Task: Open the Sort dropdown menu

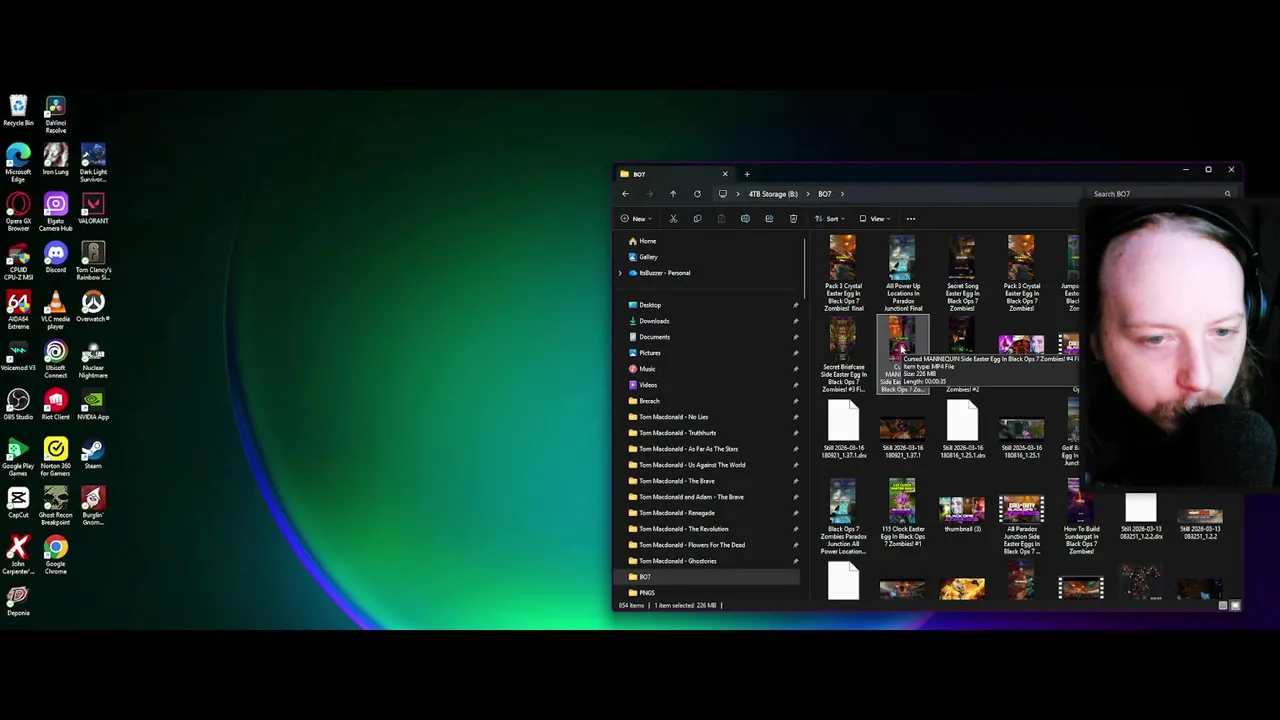Action: pyautogui.click(x=831, y=218)
